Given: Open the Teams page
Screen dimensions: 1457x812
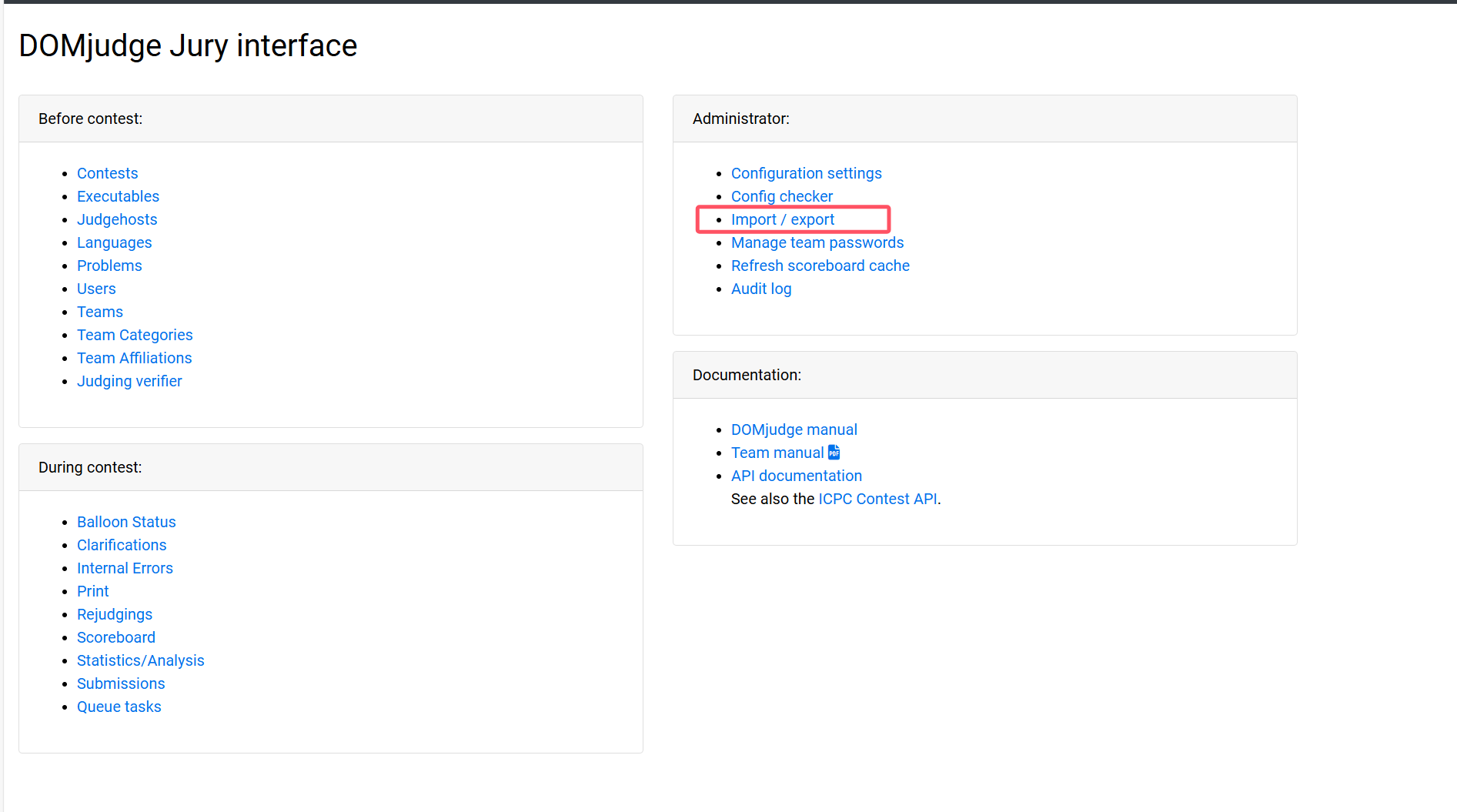Looking at the screenshot, I should [x=100, y=312].
